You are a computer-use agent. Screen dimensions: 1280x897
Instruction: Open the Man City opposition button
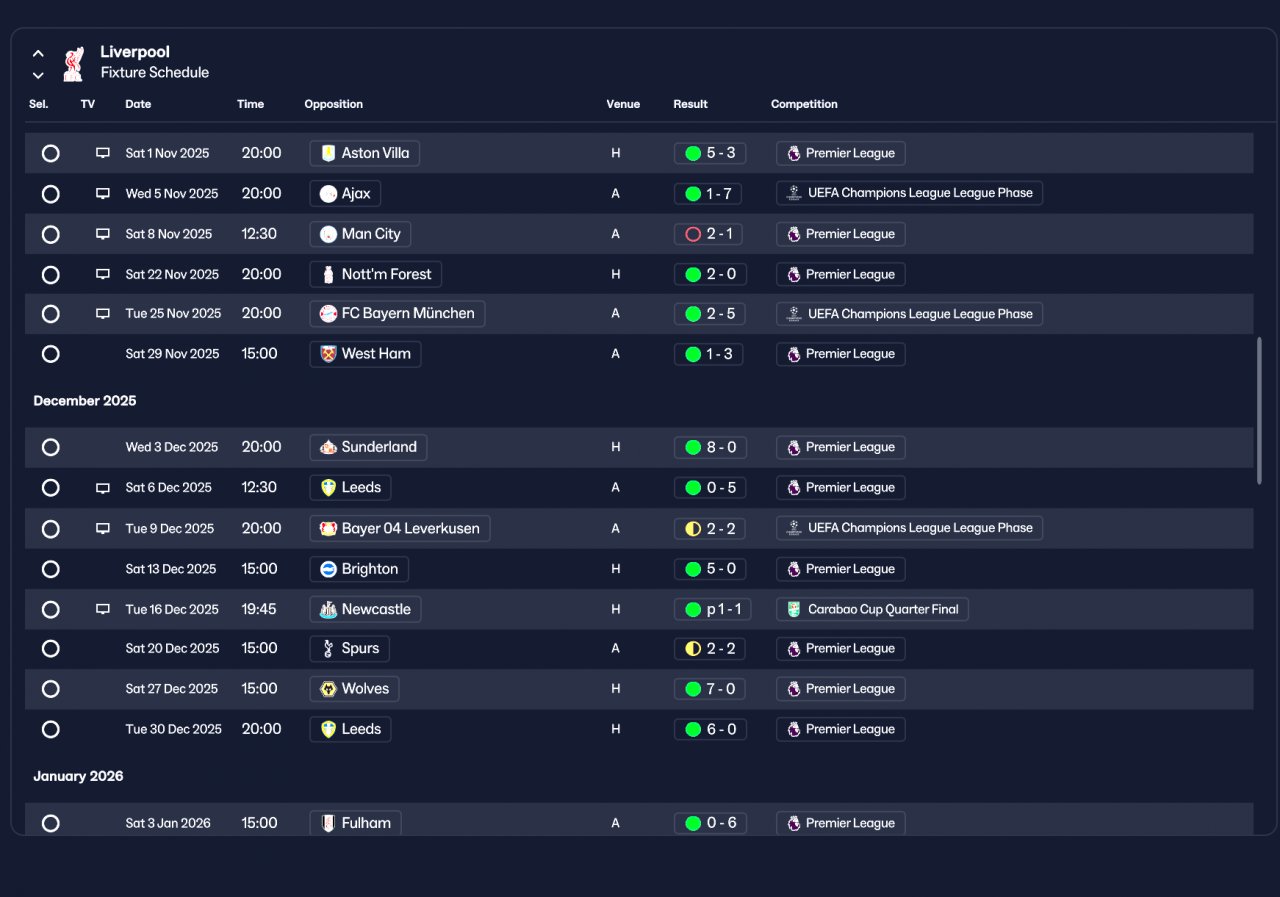[x=360, y=234]
